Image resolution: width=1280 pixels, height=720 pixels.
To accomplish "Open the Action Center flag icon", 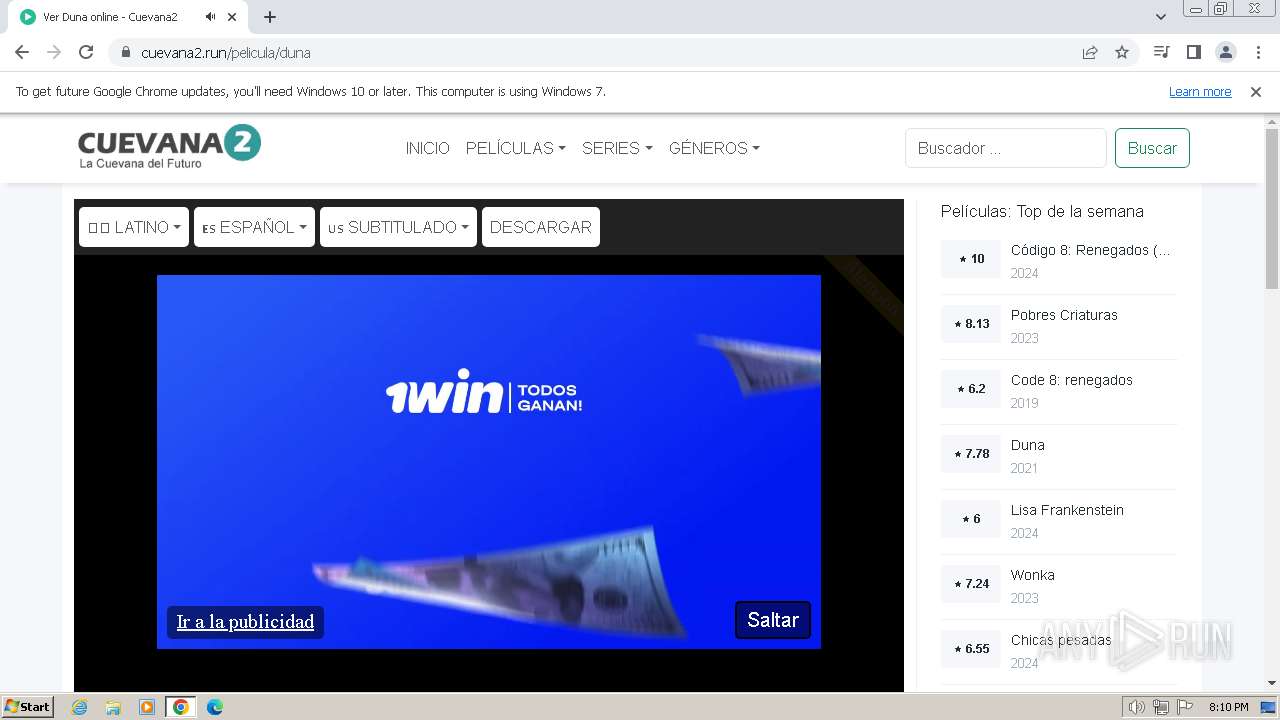I will click(1185, 707).
